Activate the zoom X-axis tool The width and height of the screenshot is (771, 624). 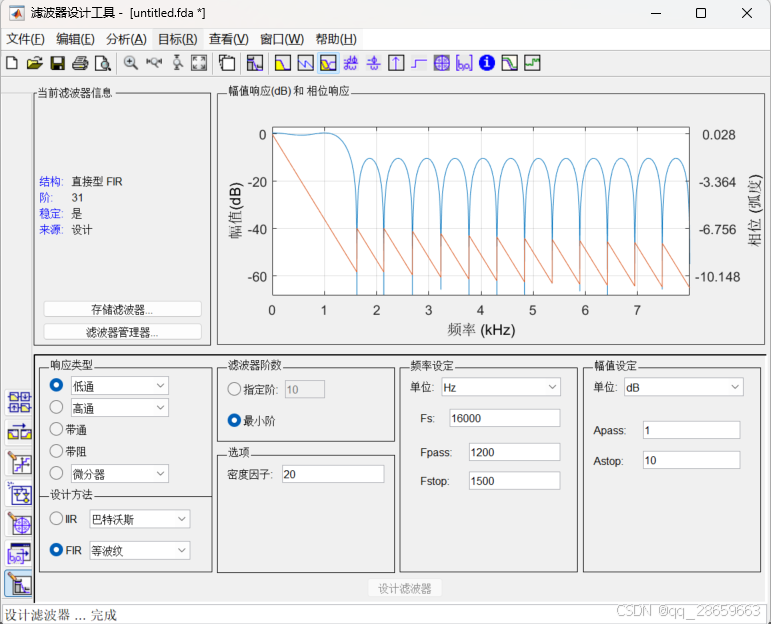[x=154, y=63]
